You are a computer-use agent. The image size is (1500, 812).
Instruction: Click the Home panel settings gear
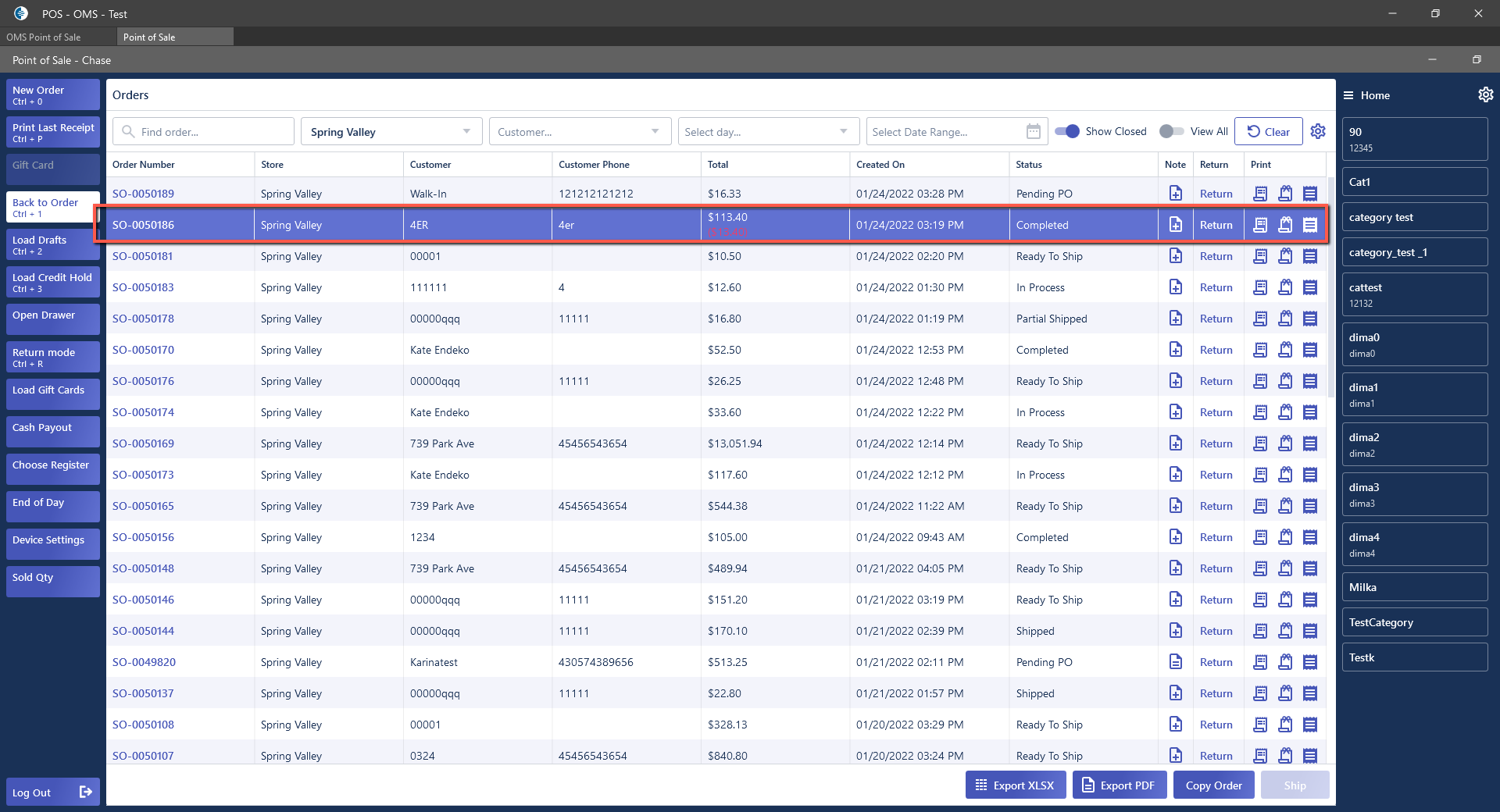[1485, 94]
